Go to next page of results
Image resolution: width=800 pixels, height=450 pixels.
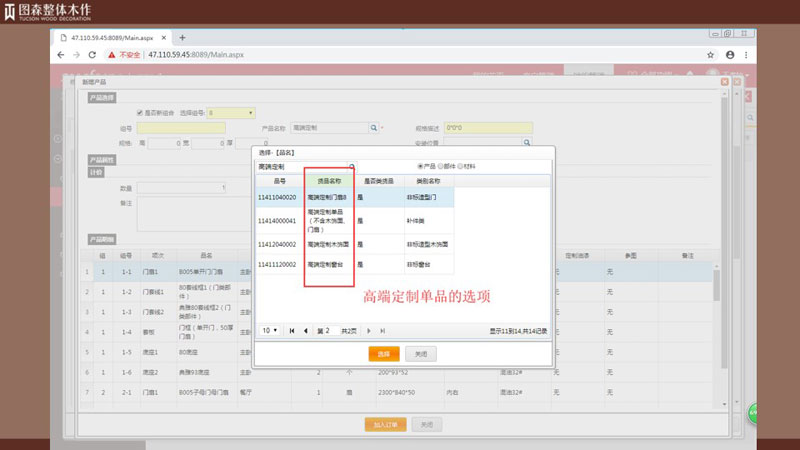pyautogui.click(x=367, y=330)
